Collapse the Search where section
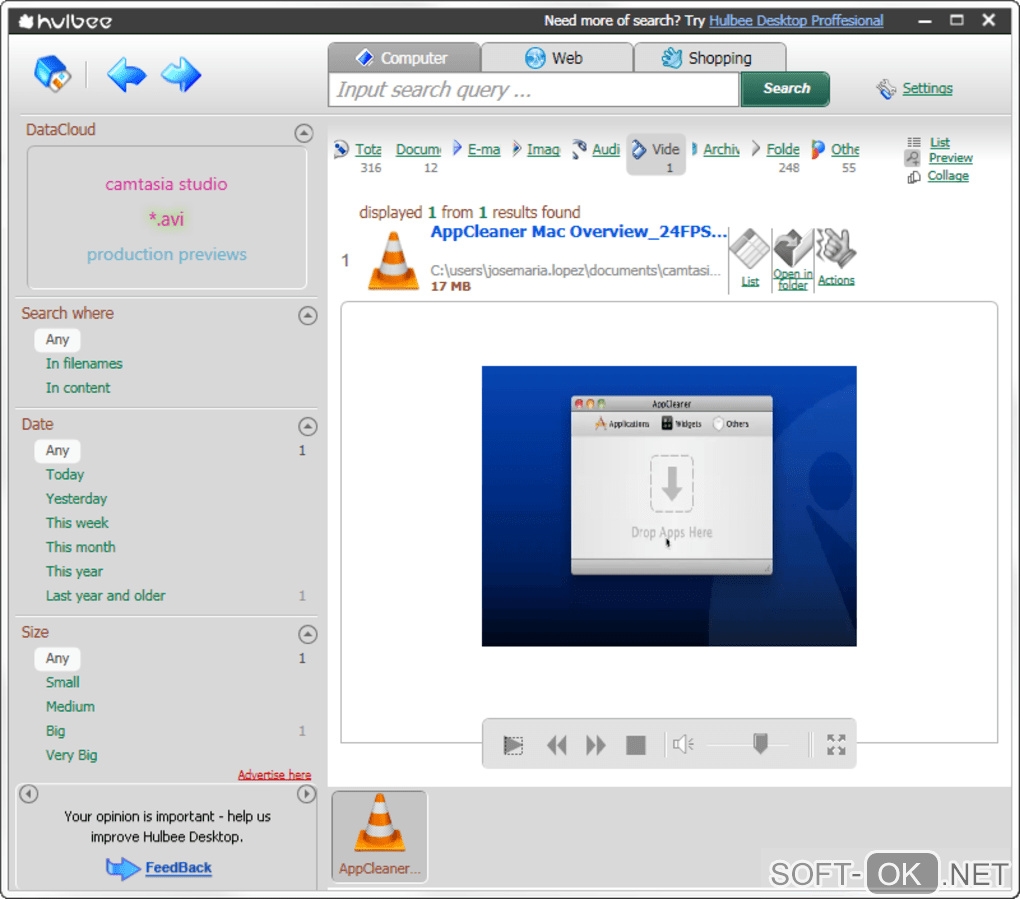1020x899 pixels. click(308, 315)
